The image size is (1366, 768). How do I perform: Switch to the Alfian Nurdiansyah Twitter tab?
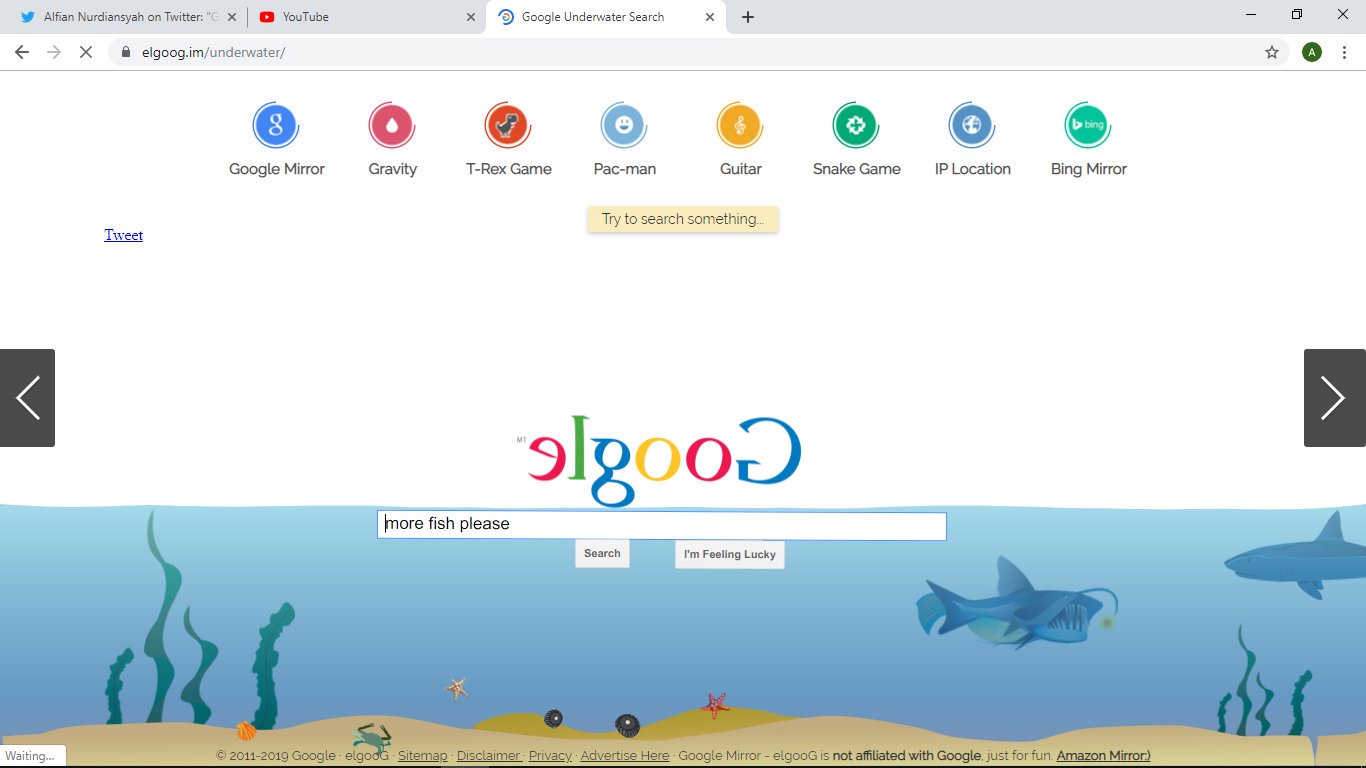pos(127,17)
